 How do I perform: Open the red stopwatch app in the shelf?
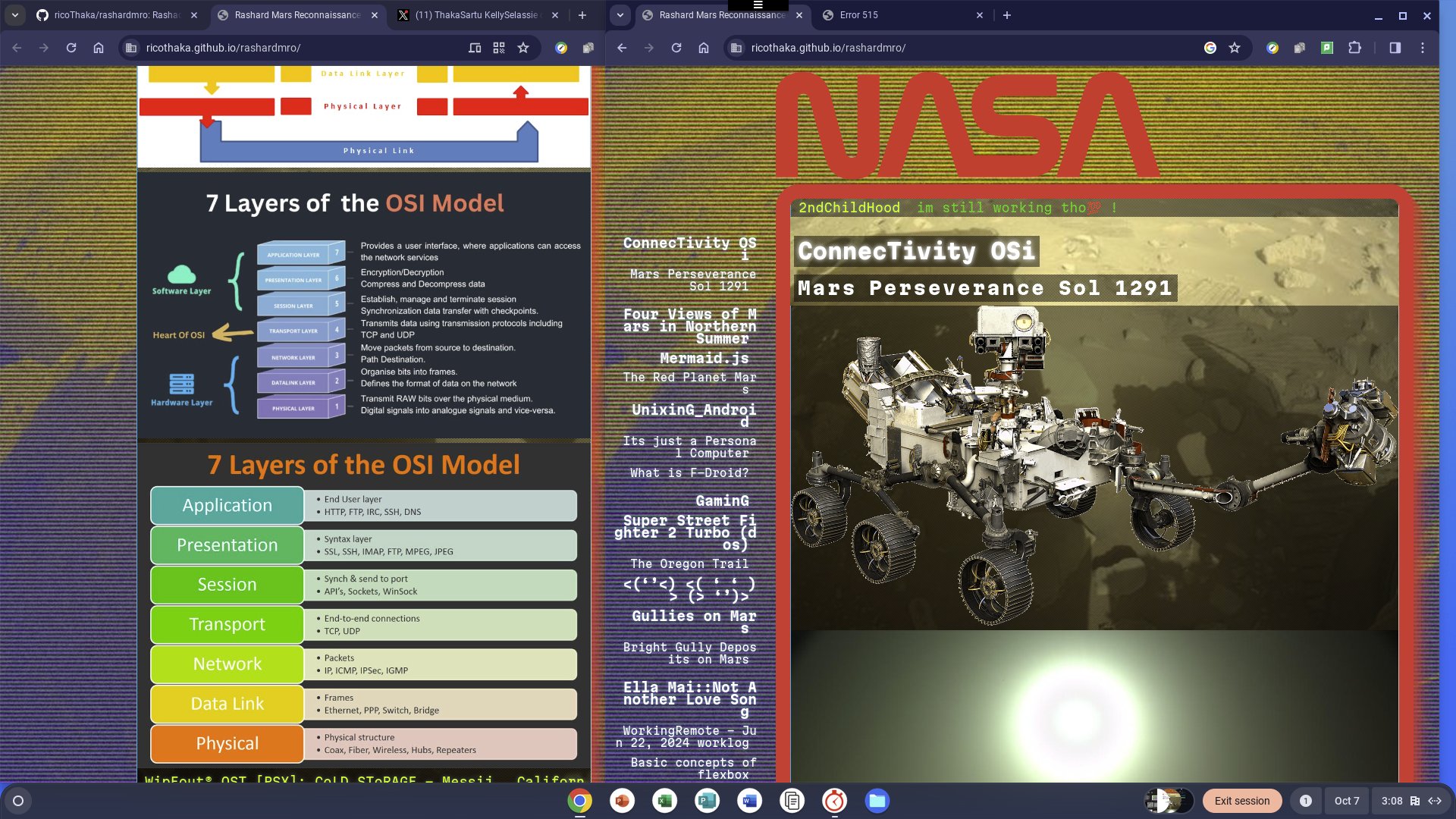click(835, 801)
